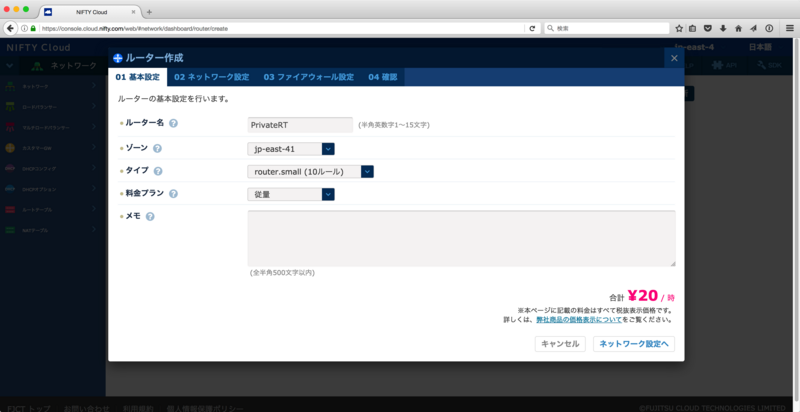The width and height of the screenshot is (800, 412).
Task: Click the paper-plane share icon in toolbar
Action: 754,29
